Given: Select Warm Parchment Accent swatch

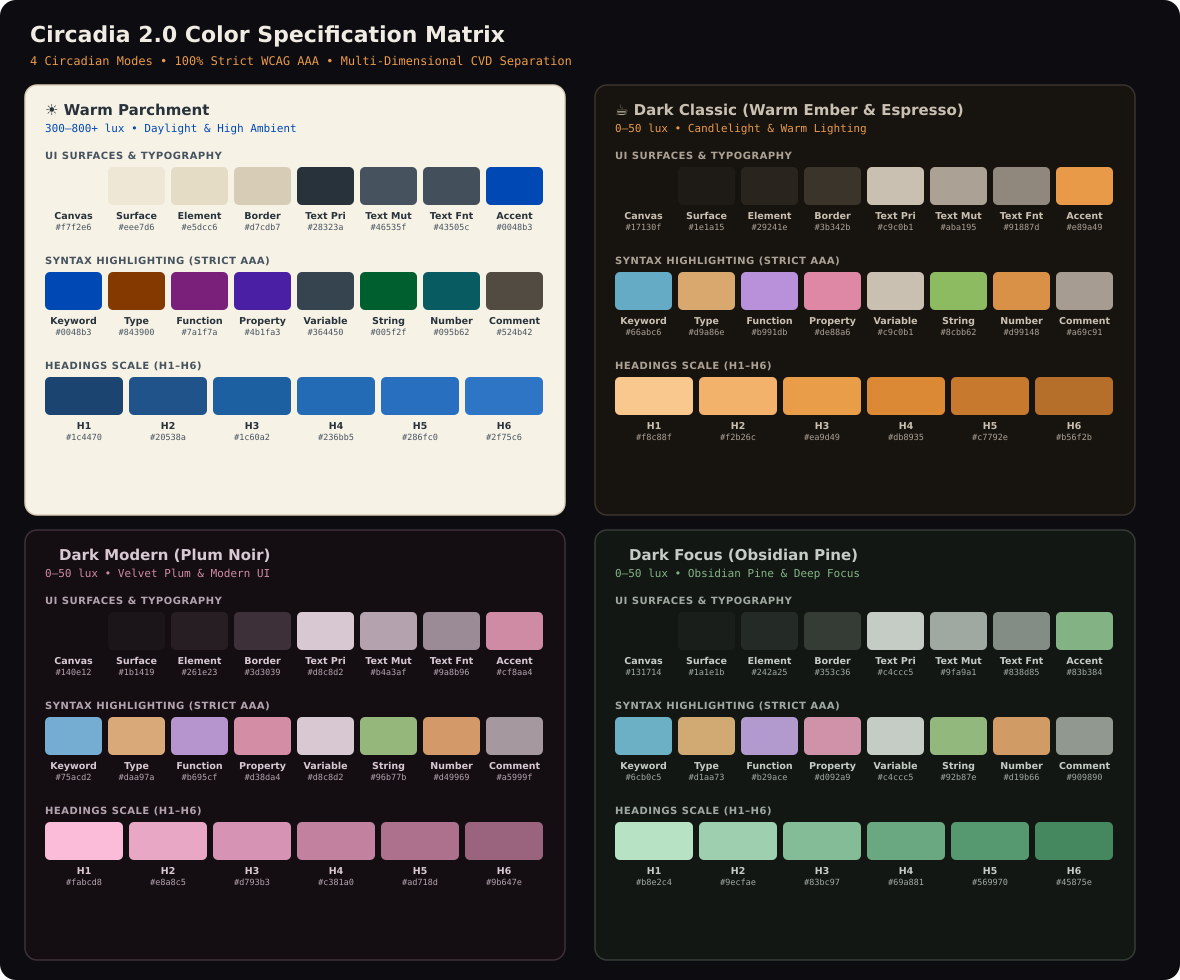Looking at the screenshot, I should click(x=514, y=186).
